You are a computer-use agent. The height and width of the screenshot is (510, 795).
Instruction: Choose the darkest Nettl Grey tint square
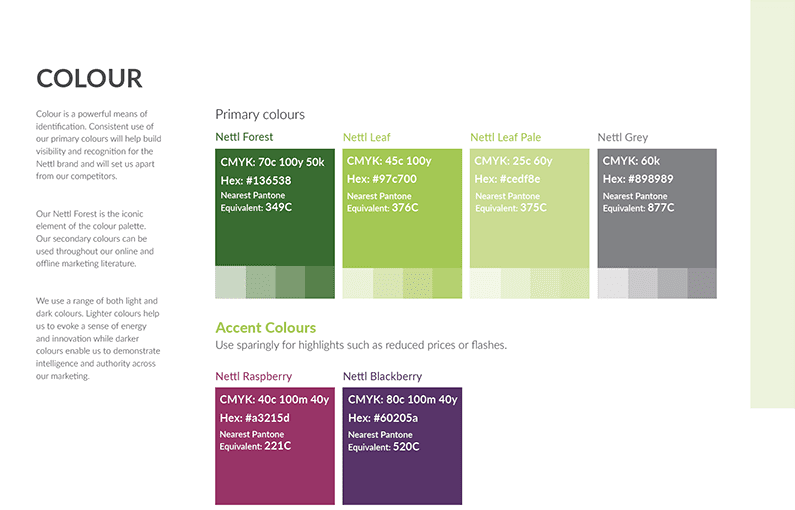click(702, 283)
